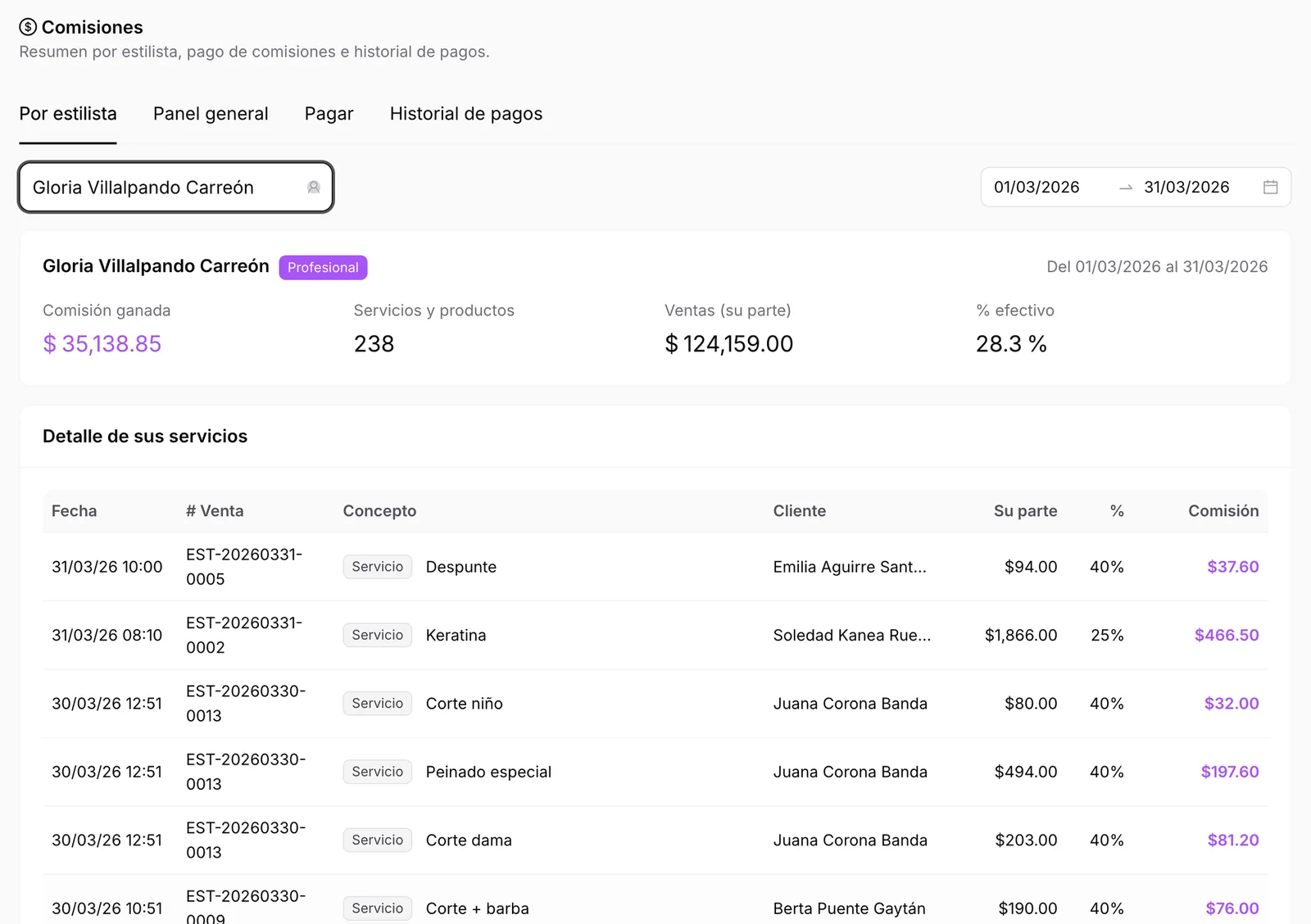The width and height of the screenshot is (1311, 924).
Task: Click the $ 124,159.00 sales total
Action: pyautogui.click(x=729, y=344)
